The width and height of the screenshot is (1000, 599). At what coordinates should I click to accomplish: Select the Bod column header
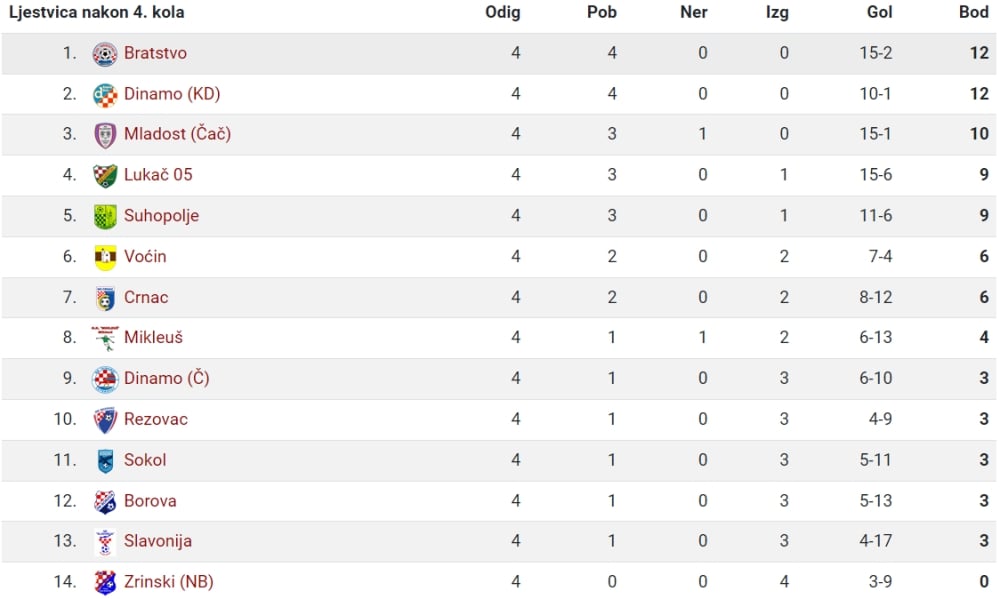974,12
